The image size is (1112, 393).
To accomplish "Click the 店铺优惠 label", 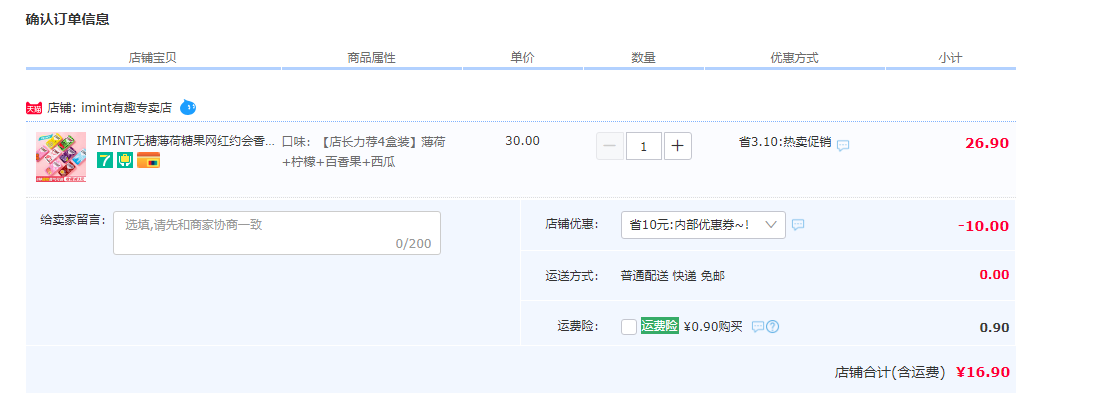I will tap(572, 224).
